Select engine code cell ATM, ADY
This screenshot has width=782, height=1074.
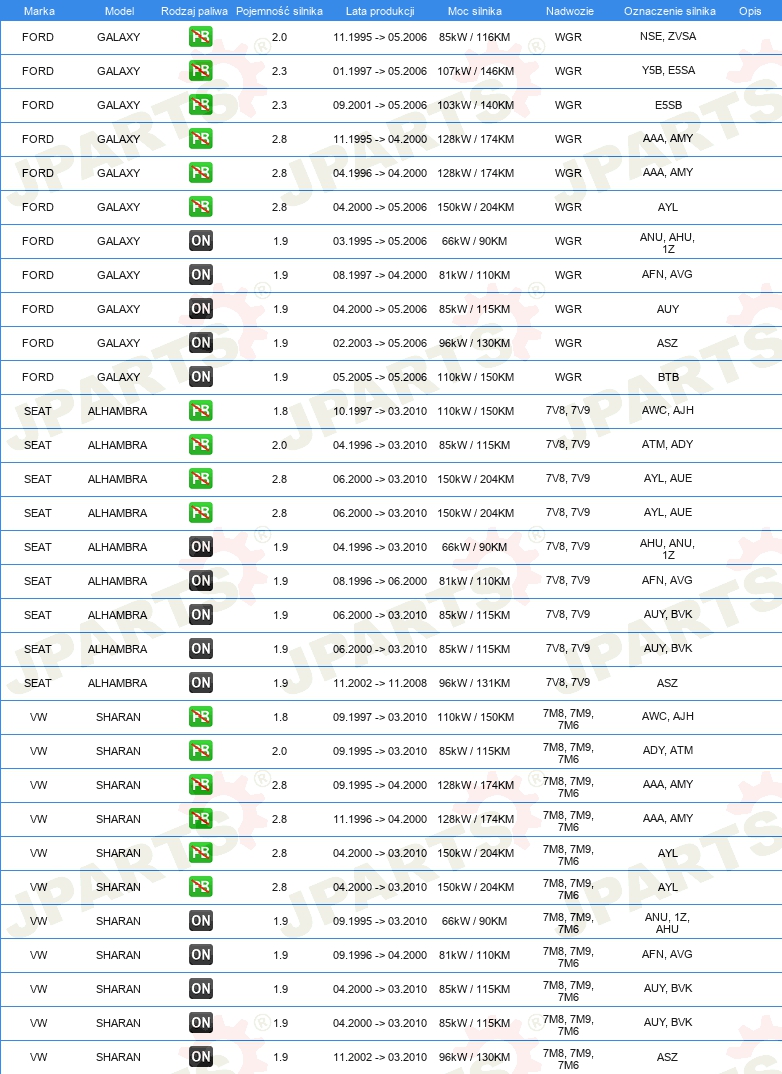click(668, 444)
